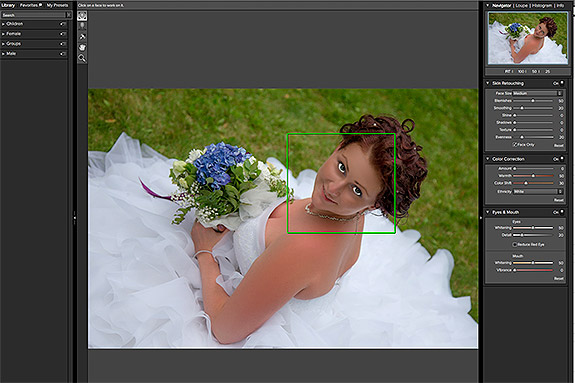Select the retouch brush tool
This screenshot has width=575, height=383.
pos(82,37)
